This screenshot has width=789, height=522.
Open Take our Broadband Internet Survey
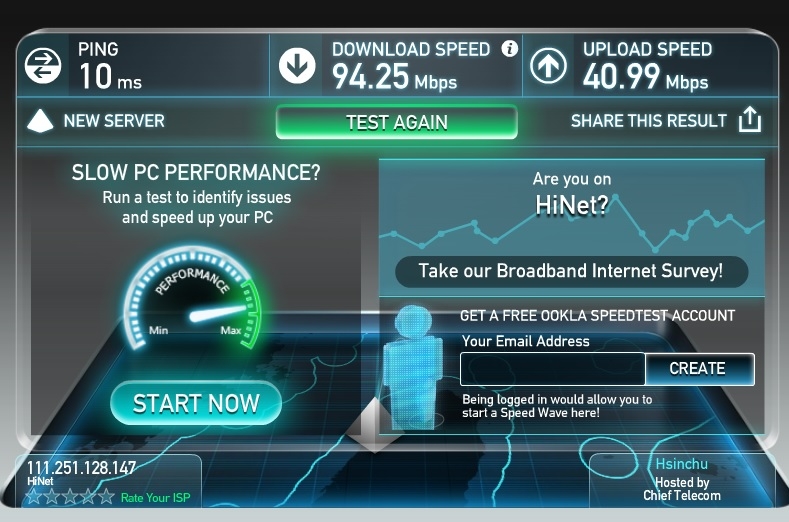pyautogui.click(x=571, y=271)
